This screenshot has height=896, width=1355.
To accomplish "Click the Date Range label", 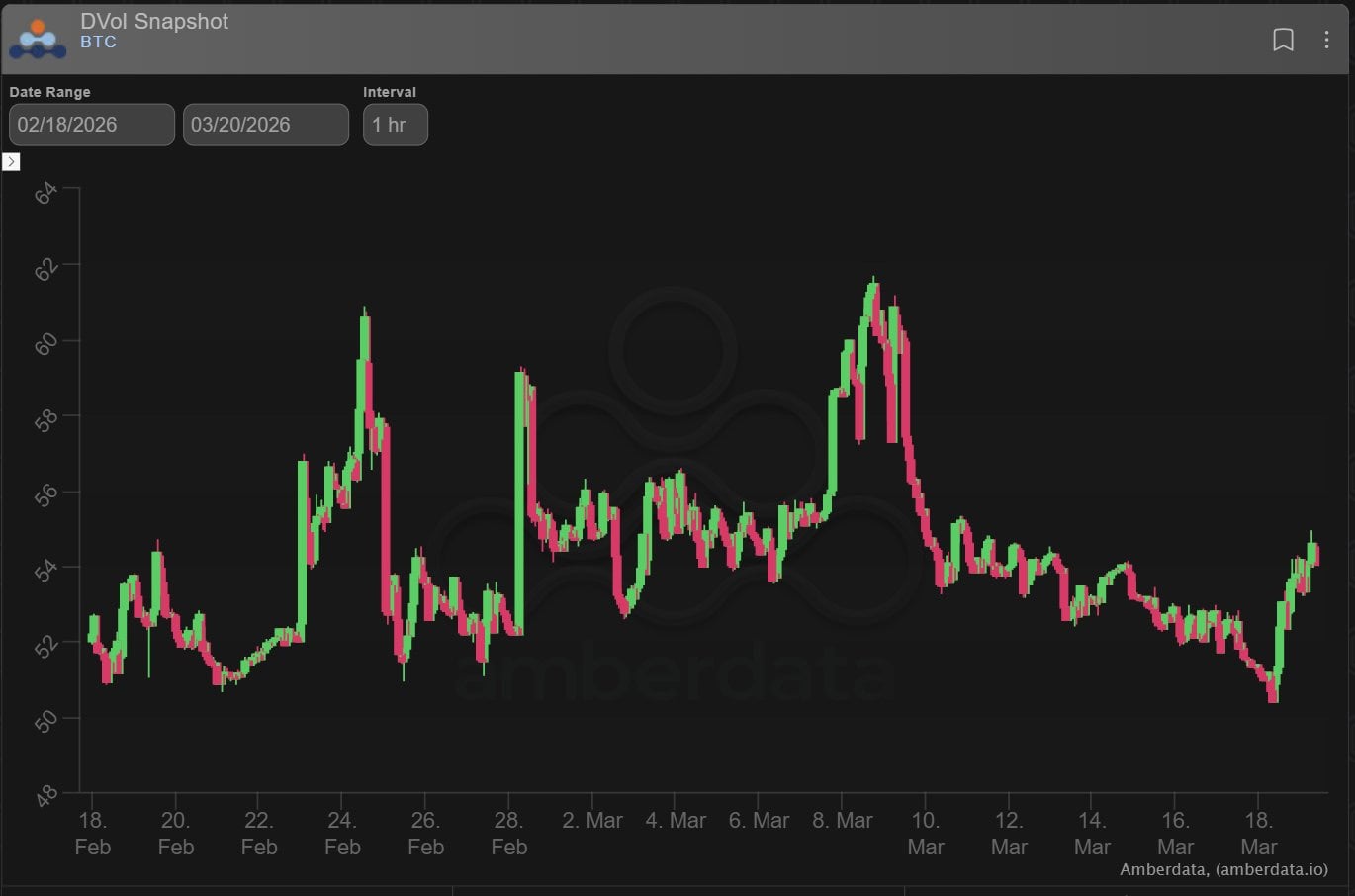I will pos(49,92).
